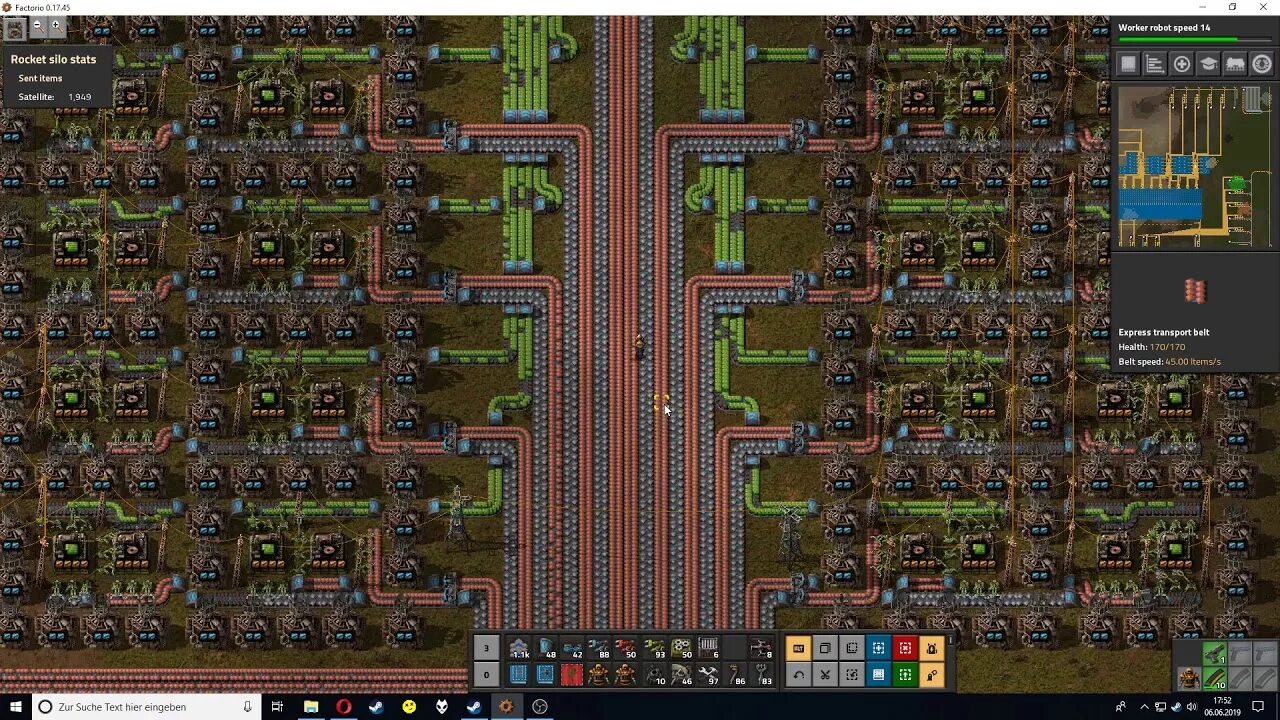1280x720 pixels.
Task: Open the notification center icon
Action: (x=1258, y=707)
